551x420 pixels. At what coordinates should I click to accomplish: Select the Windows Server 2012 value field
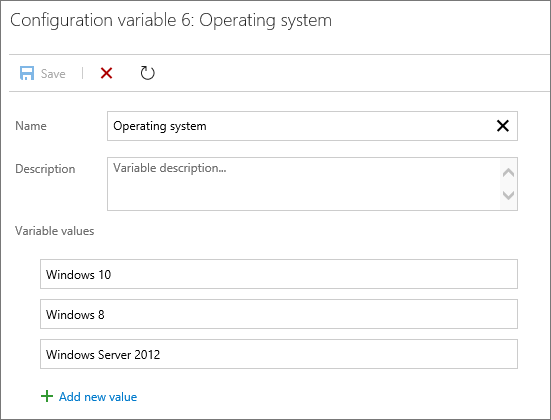pos(279,354)
